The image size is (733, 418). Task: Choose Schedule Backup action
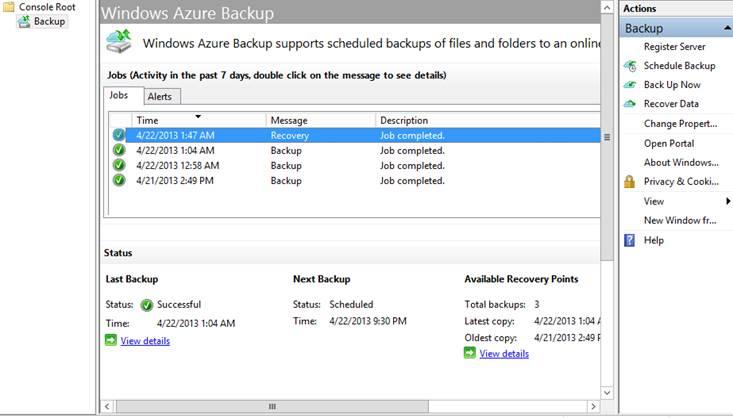tap(679, 66)
